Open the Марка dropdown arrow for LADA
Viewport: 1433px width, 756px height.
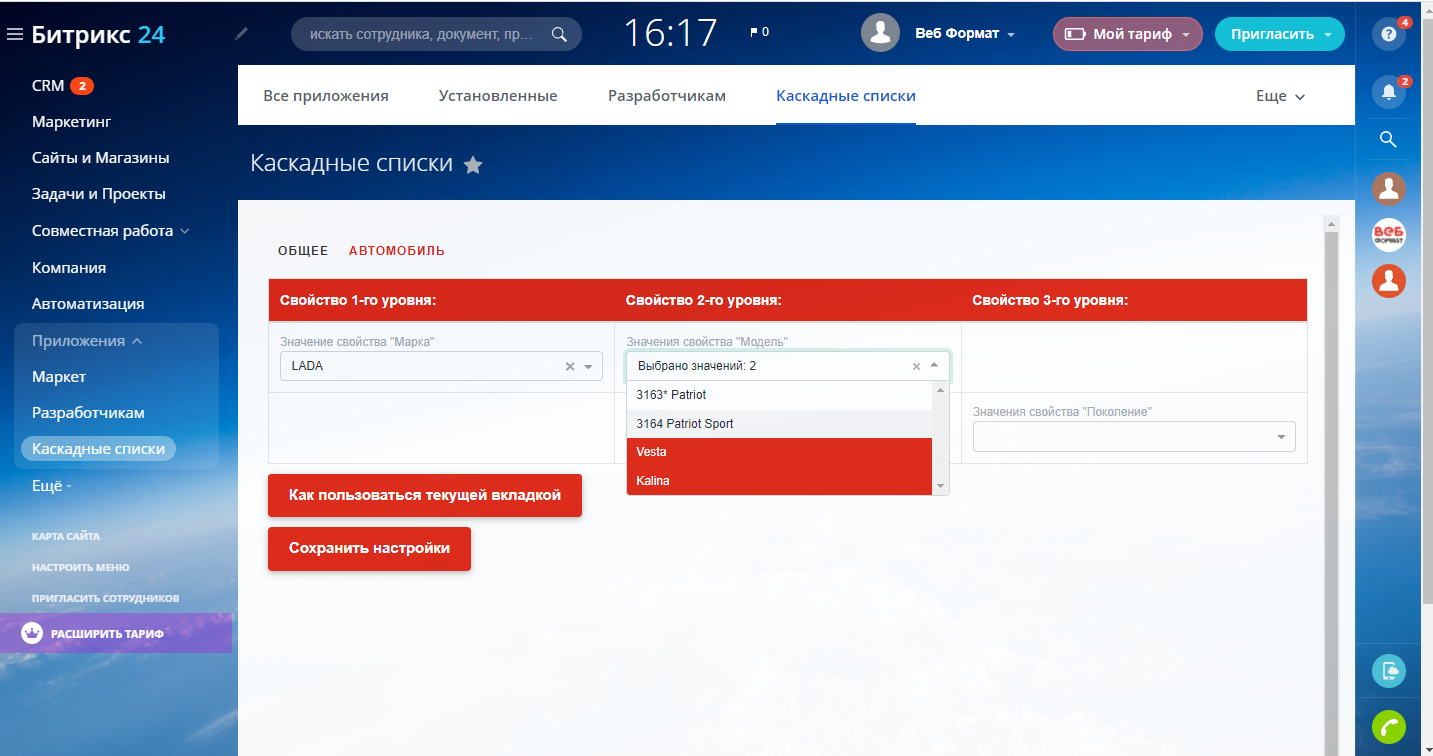[588, 366]
